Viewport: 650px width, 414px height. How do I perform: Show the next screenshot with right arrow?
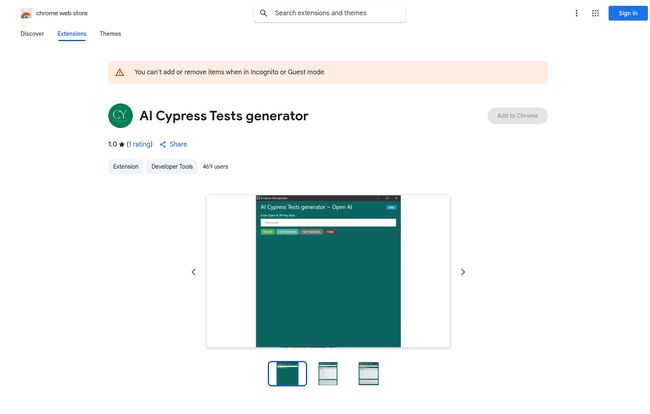point(463,272)
